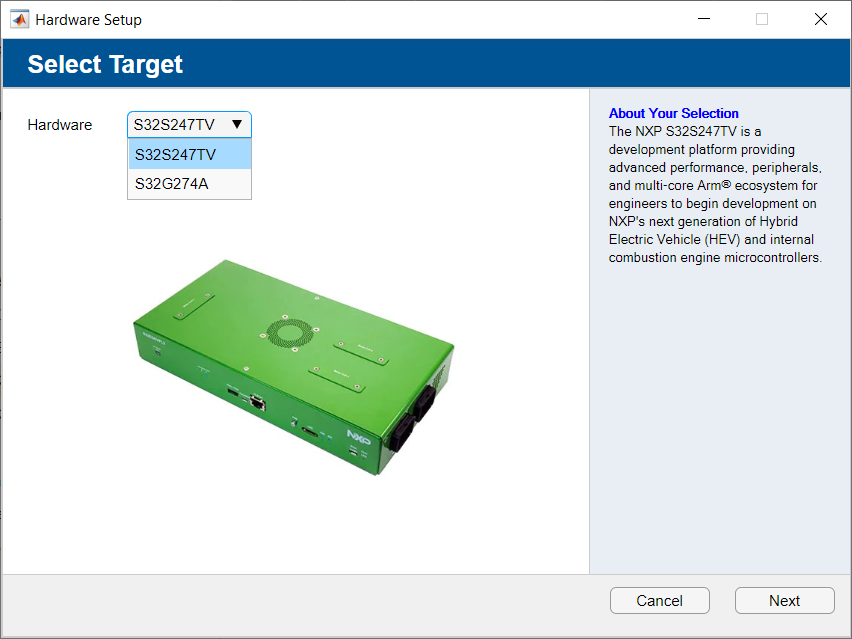This screenshot has width=852, height=639.
Task: Click the Hardware label
Action: [x=60, y=124]
